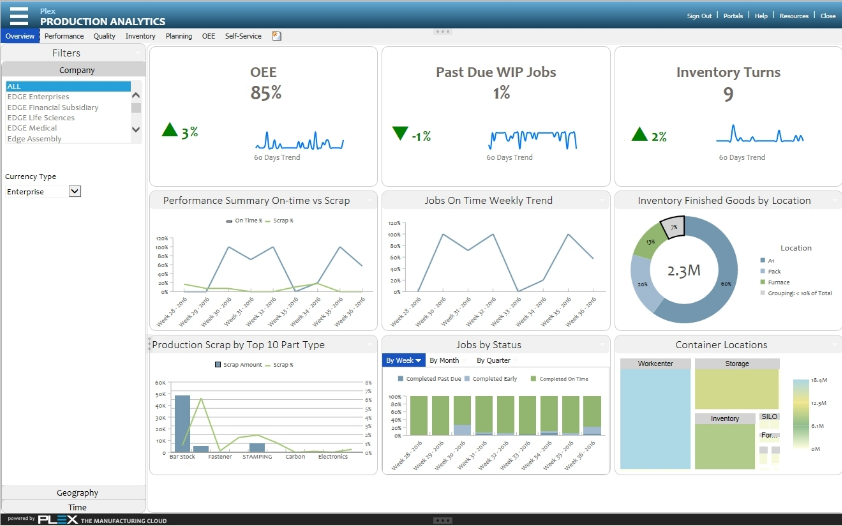Open the hamburger menu icon
842x526 pixels.
19,15
